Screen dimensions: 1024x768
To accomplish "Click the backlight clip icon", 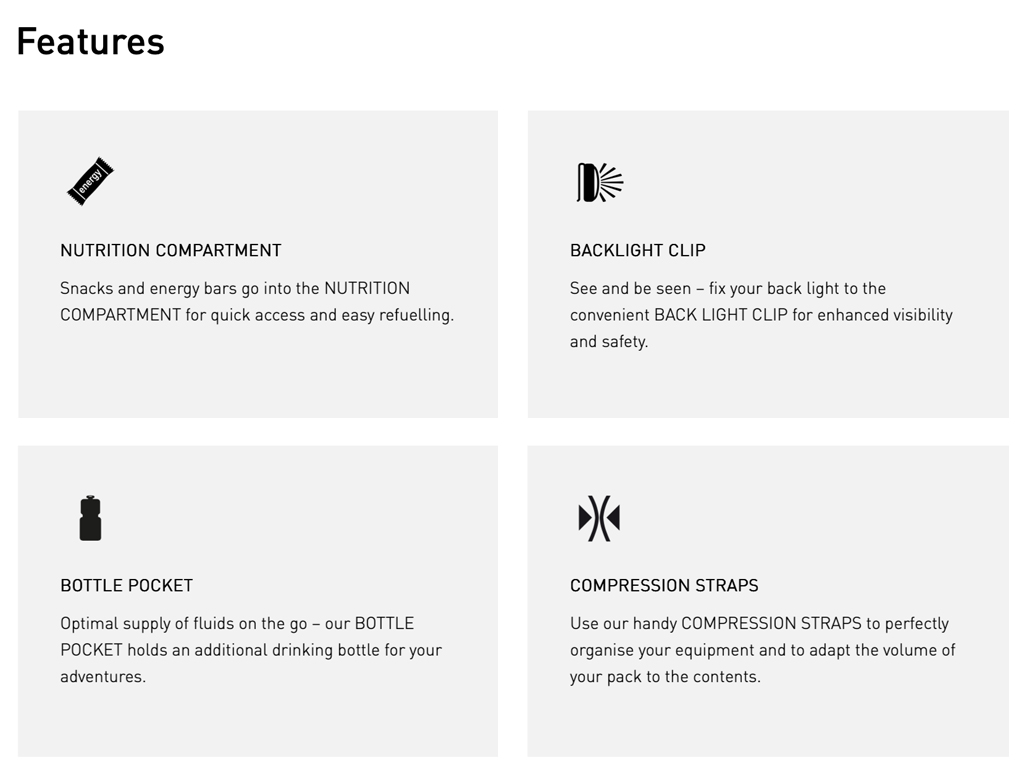I will 599,182.
